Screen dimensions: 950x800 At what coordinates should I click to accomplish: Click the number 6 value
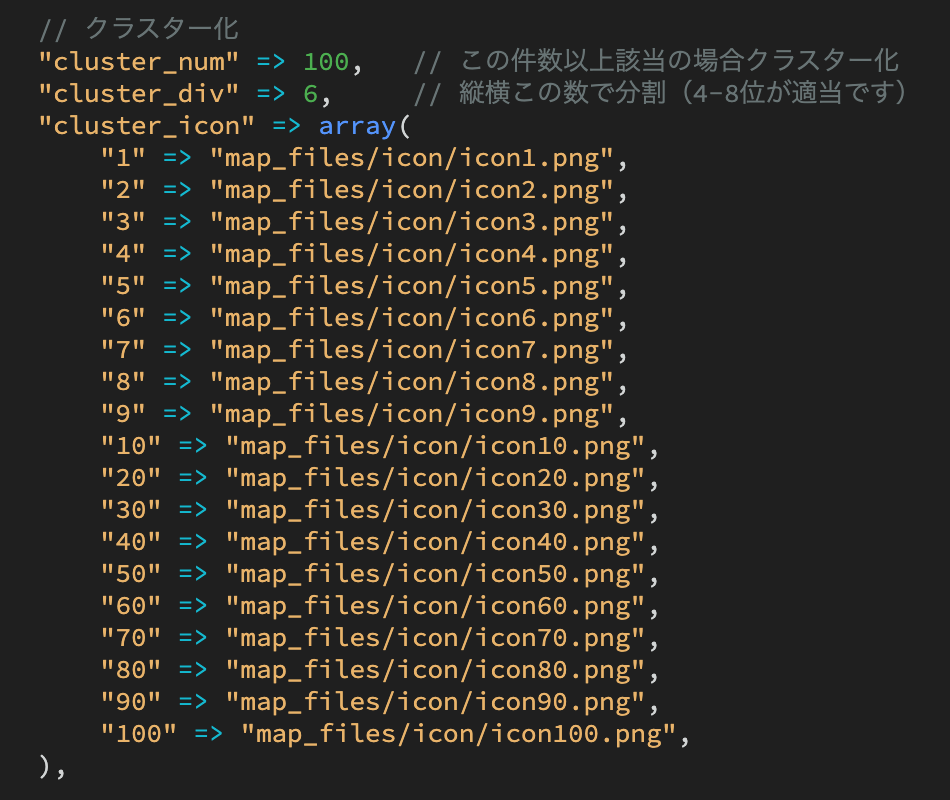pyautogui.click(x=310, y=94)
